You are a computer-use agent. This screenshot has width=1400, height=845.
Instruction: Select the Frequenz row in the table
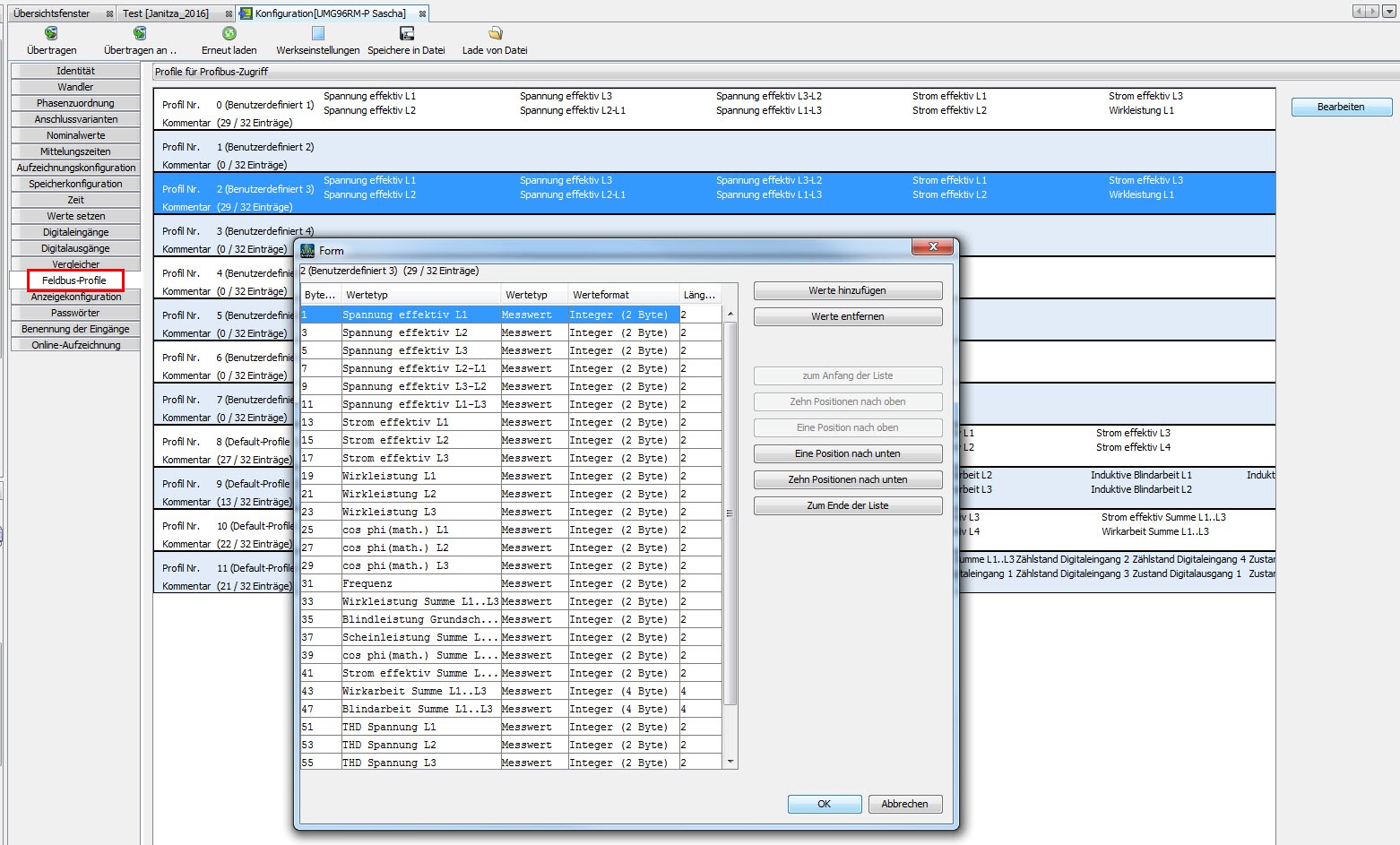pyautogui.click(x=367, y=583)
